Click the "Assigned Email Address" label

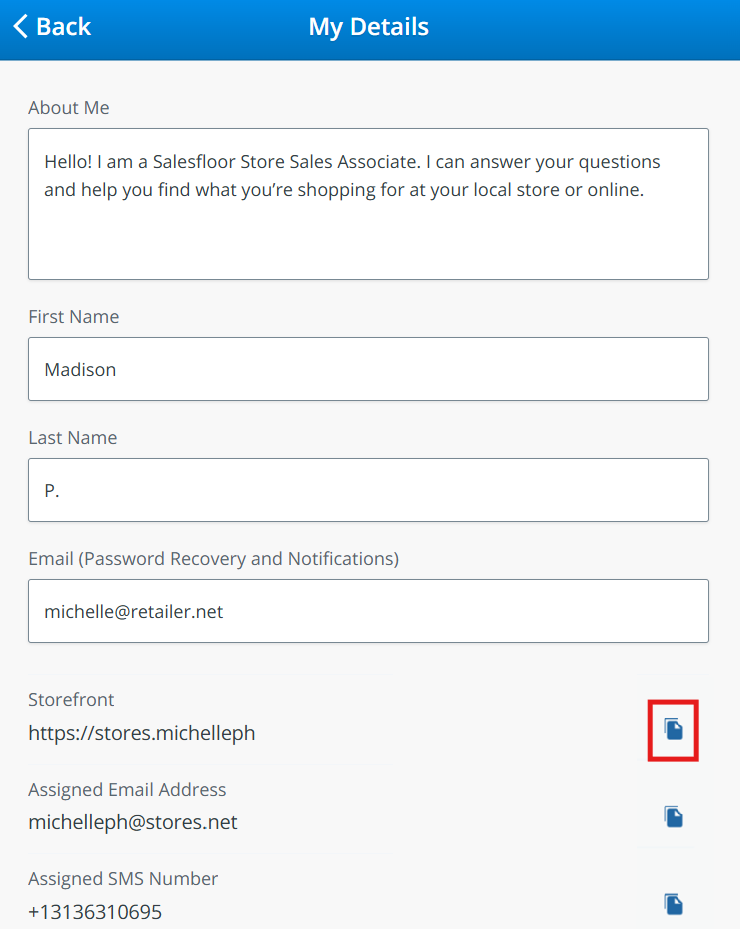[x=127, y=790]
